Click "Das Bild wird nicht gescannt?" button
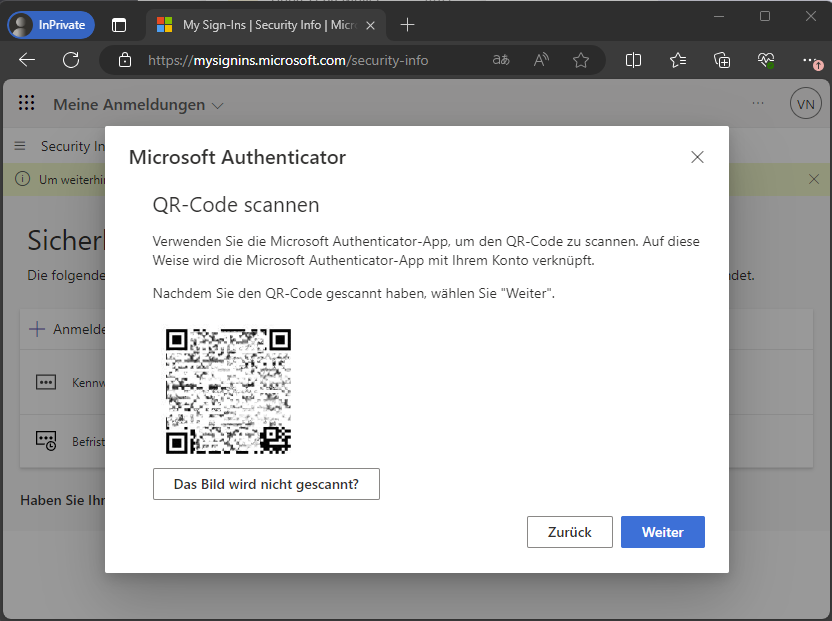Image resolution: width=832 pixels, height=621 pixels. 266,484
